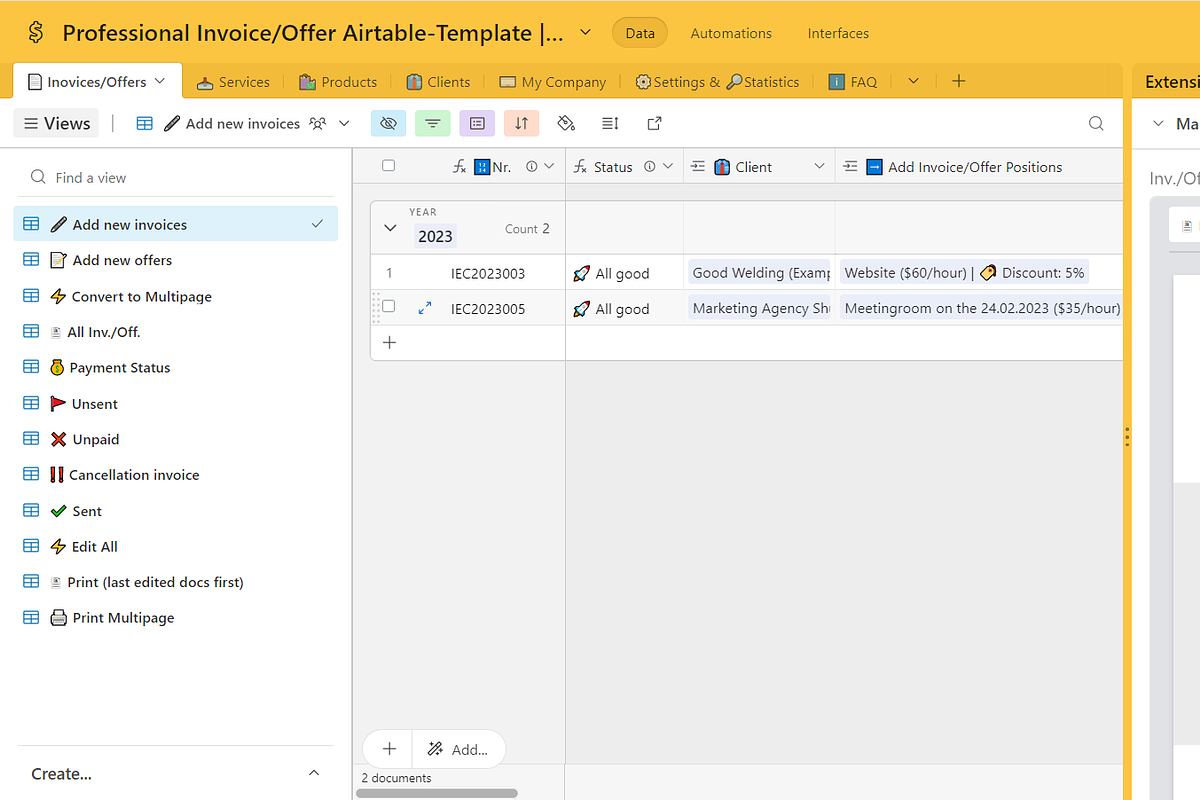Open the view name dropdown chevron in the toolbar
This screenshot has height=800, width=1200.
point(345,123)
